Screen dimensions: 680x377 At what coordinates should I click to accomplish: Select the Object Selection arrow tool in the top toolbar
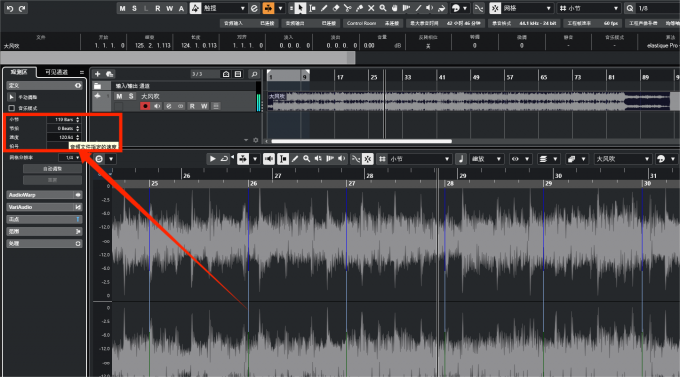pos(300,8)
